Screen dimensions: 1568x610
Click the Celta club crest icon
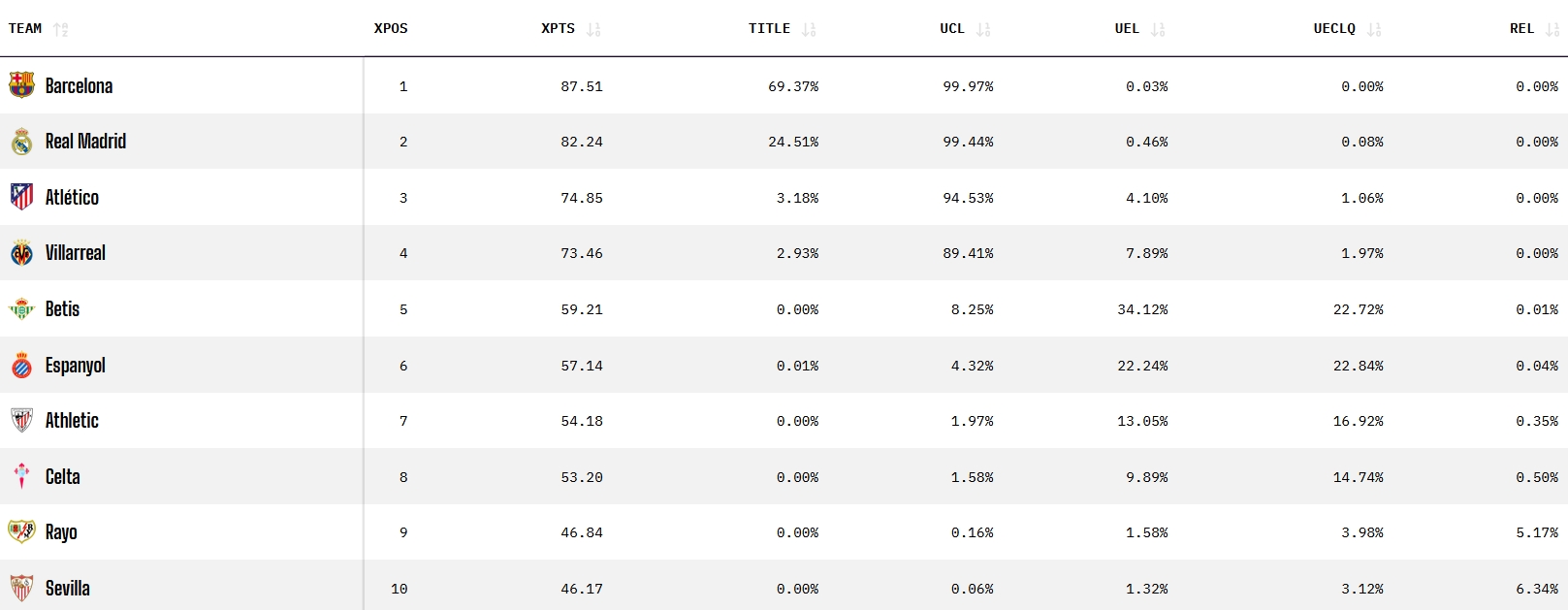(21, 476)
